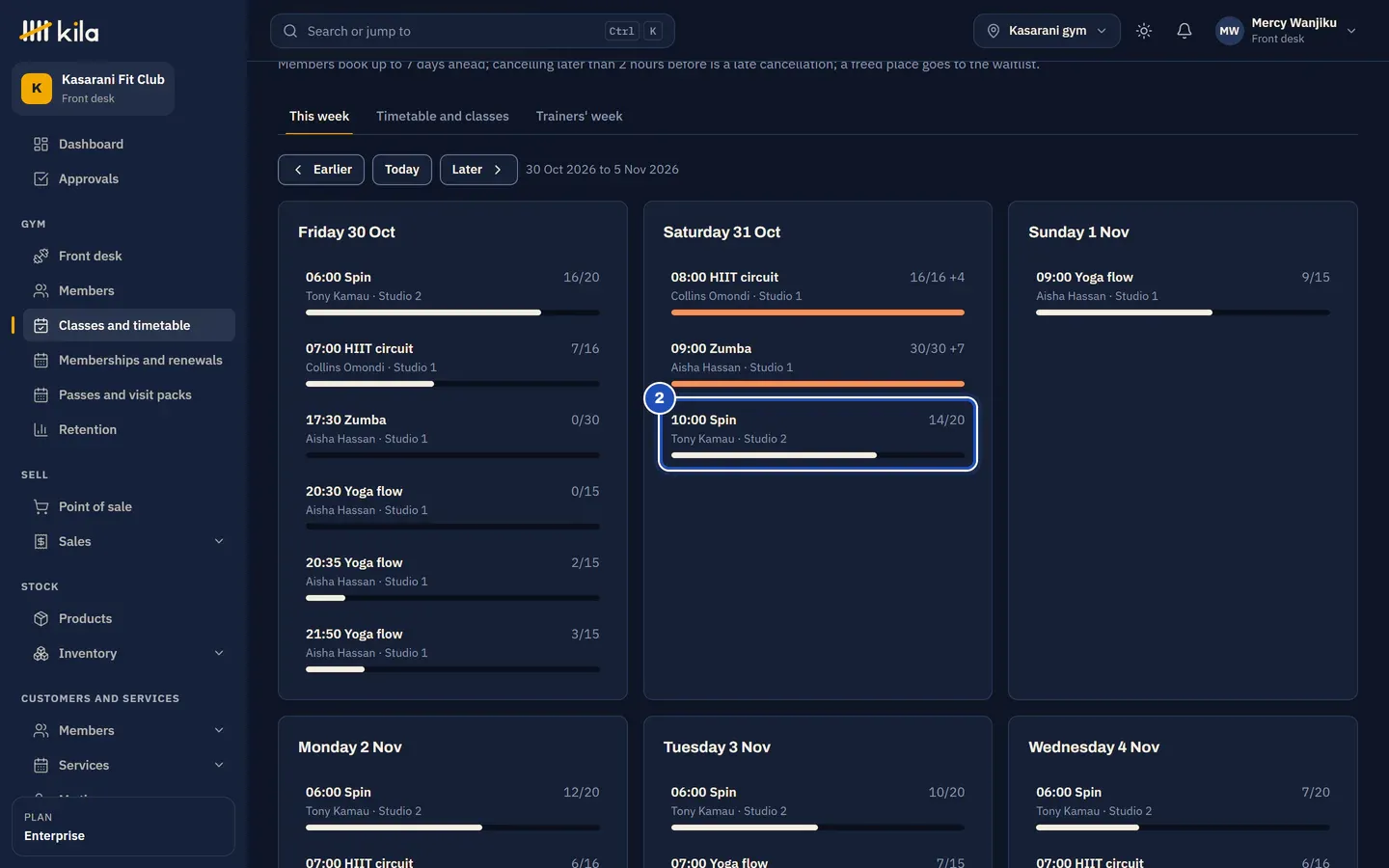This screenshot has height=868, width=1389.
Task: Toggle the light/dark theme icon
Action: (1144, 31)
